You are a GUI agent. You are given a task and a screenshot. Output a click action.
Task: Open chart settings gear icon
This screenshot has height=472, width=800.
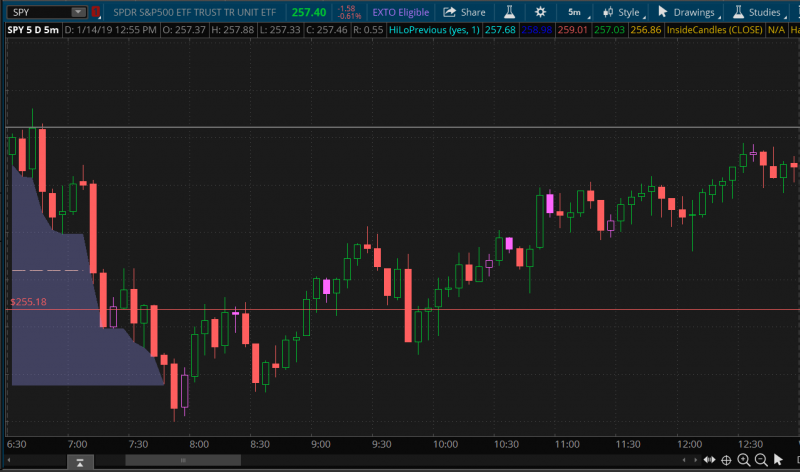(540, 13)
